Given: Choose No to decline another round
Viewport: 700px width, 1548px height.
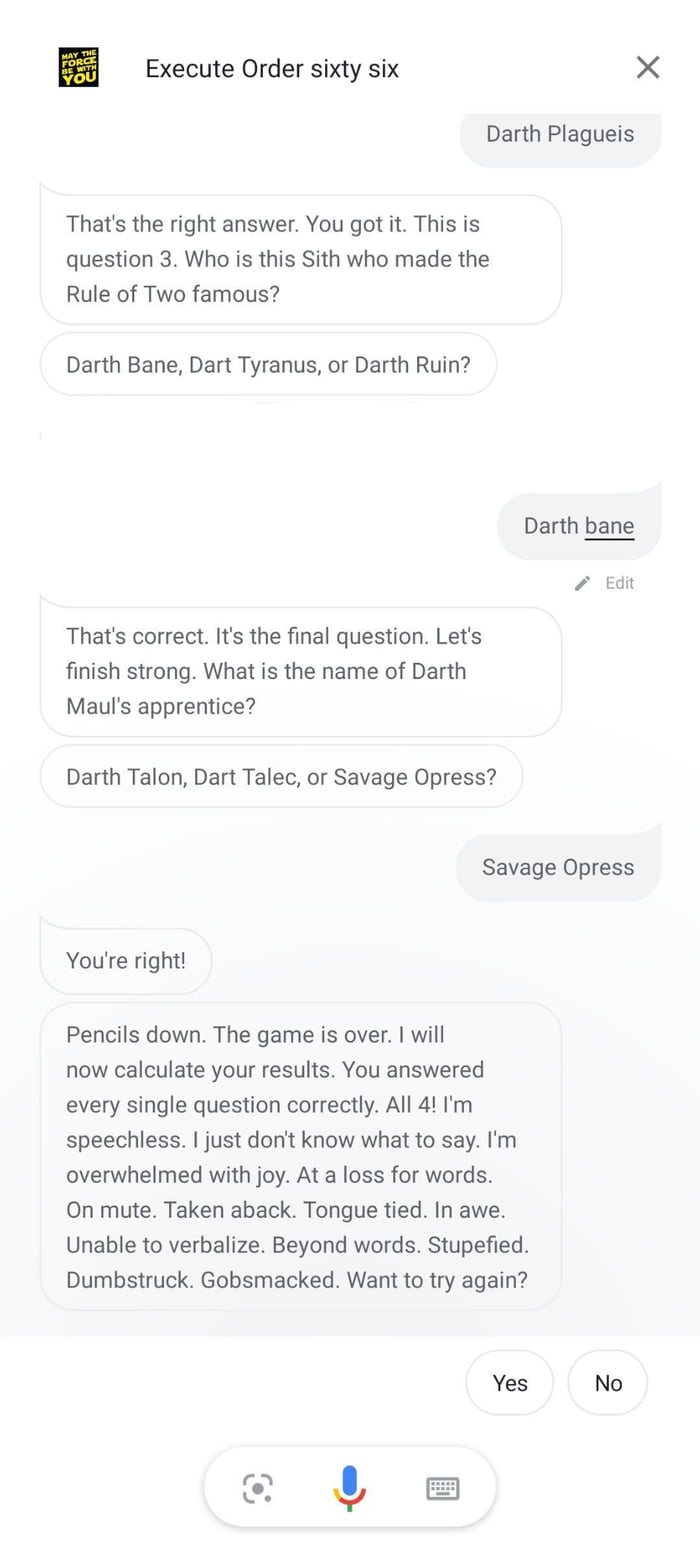Looking at the screenshot, I should tap(608, 1383).
